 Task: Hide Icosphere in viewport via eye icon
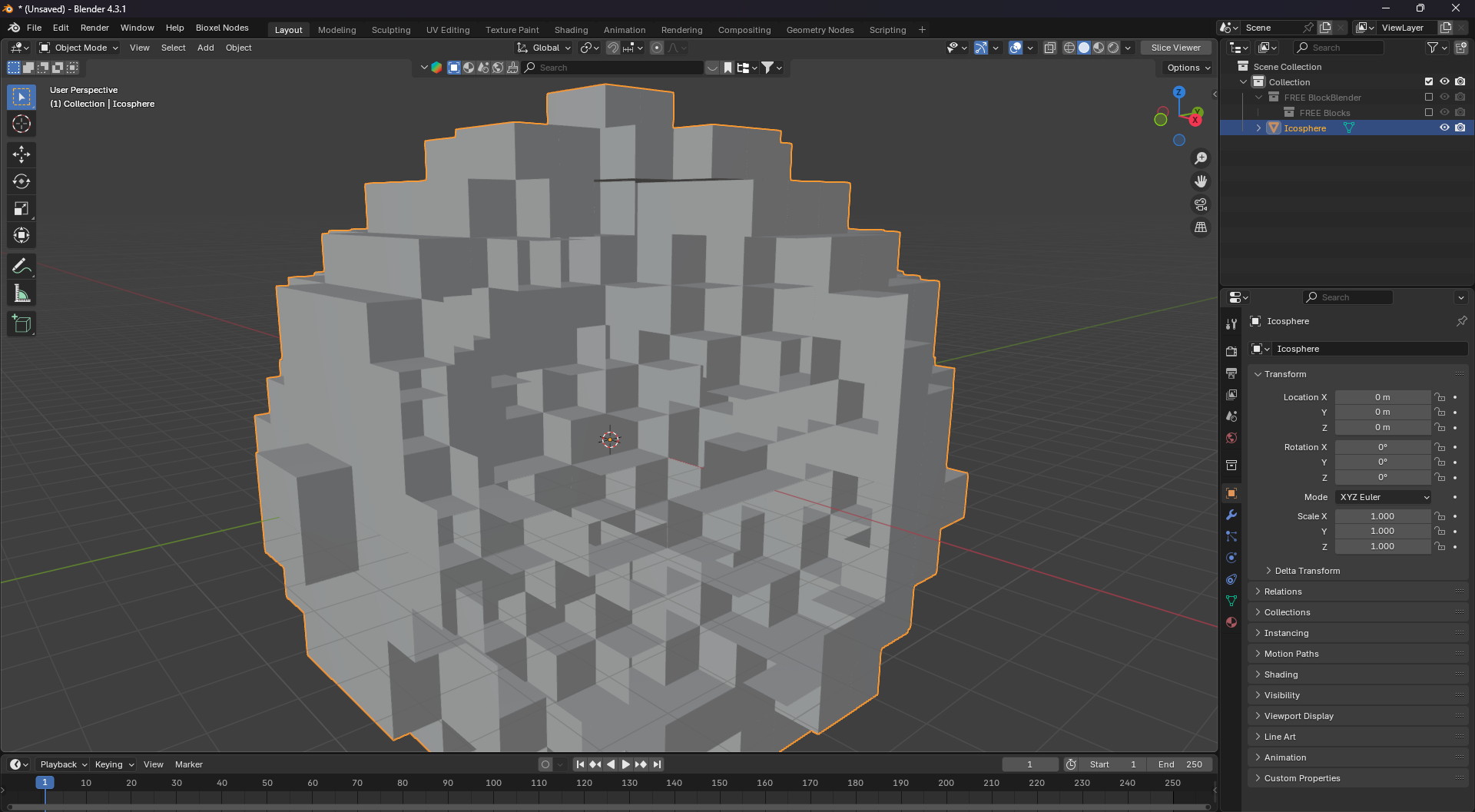point(1444,128)
